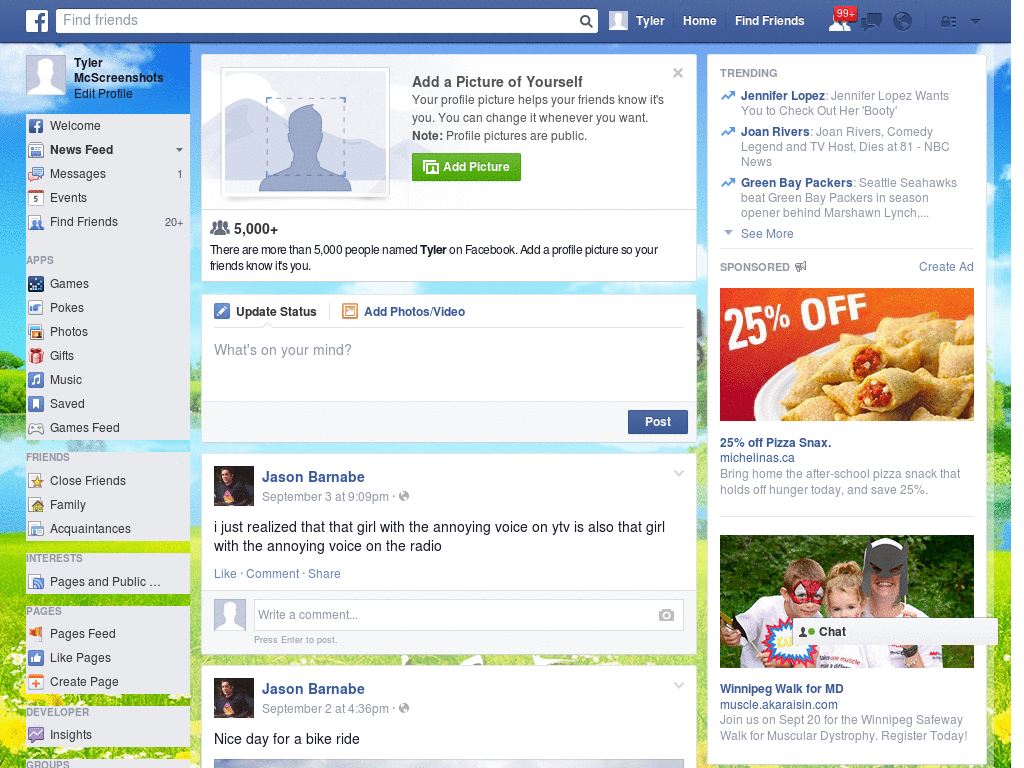Click the Like Pages thumbs-up icon
Screen dimensions: 1024x768
[x=36, y=658]
